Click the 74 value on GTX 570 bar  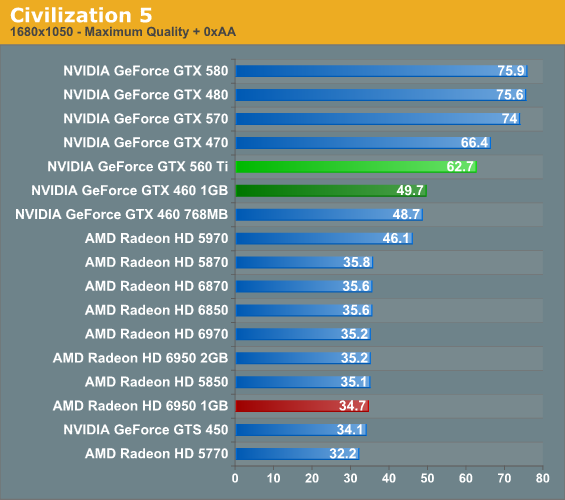tap(510, 119)
